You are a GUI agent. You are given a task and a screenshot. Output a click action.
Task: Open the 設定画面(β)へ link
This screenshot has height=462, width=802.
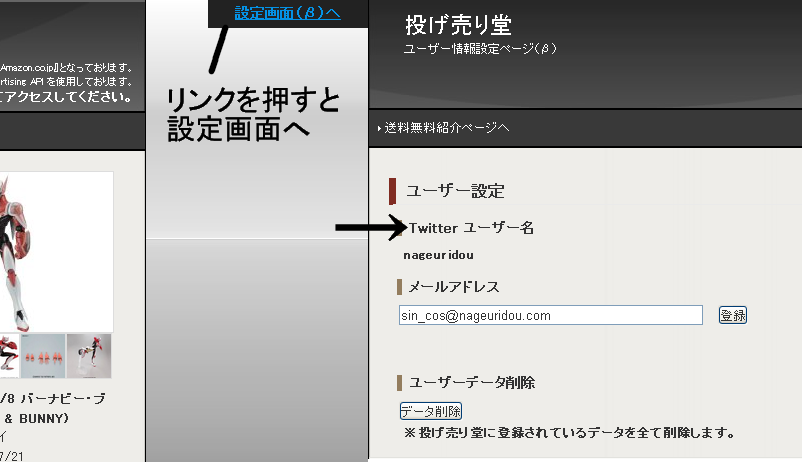287,13
